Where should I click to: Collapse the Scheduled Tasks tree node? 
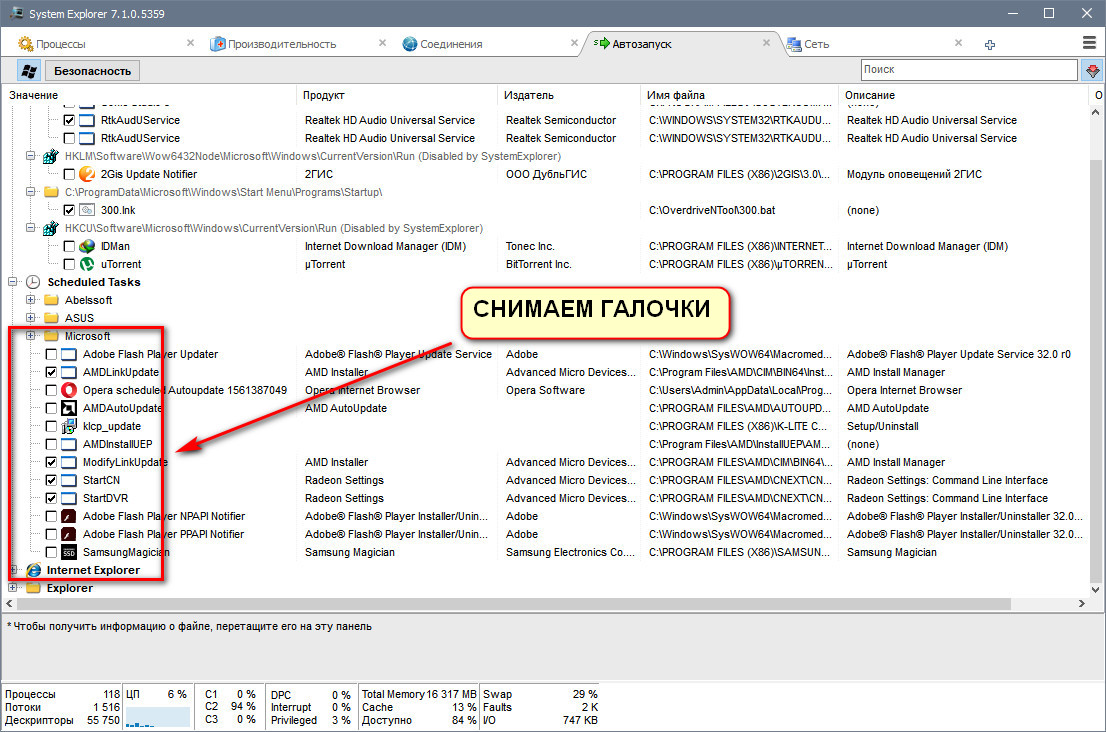click(12, 282)
